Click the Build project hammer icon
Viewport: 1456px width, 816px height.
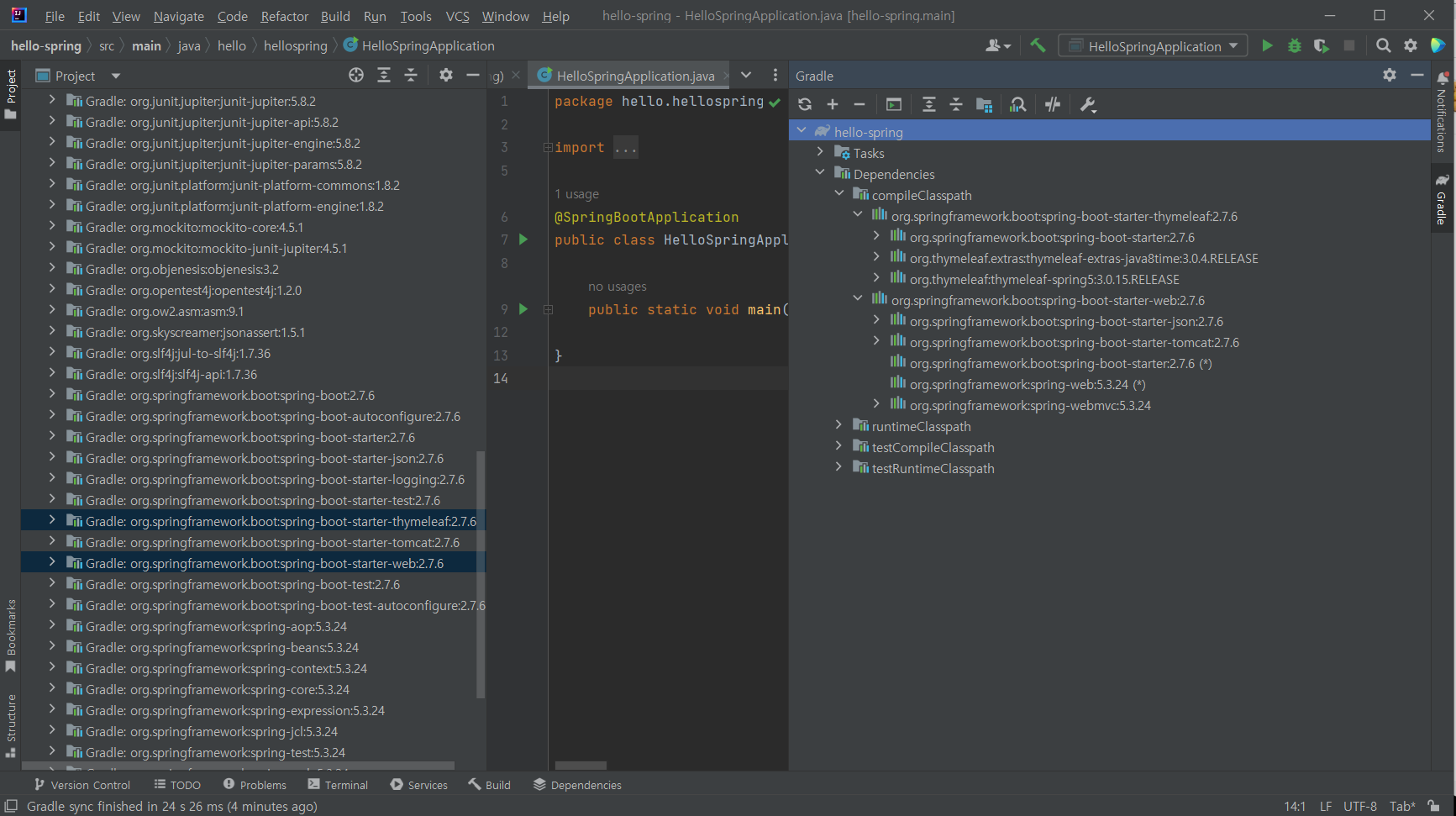pos(1038,46)
